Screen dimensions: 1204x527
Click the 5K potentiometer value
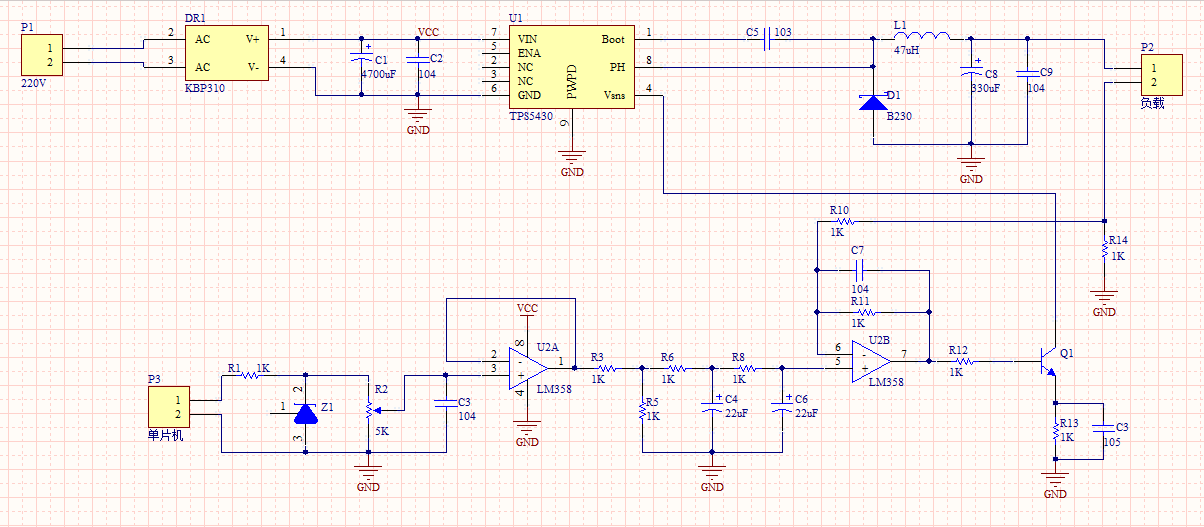coord(380,432)
